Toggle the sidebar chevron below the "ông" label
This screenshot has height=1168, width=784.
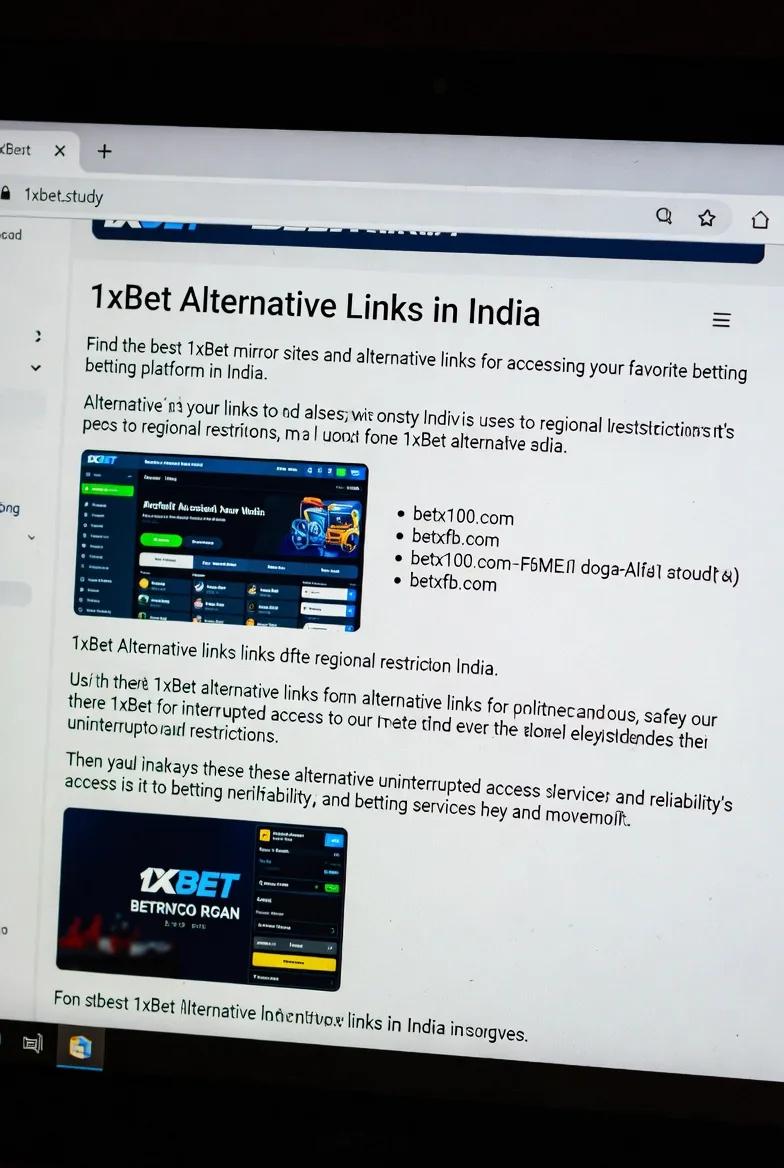point(31,538)
